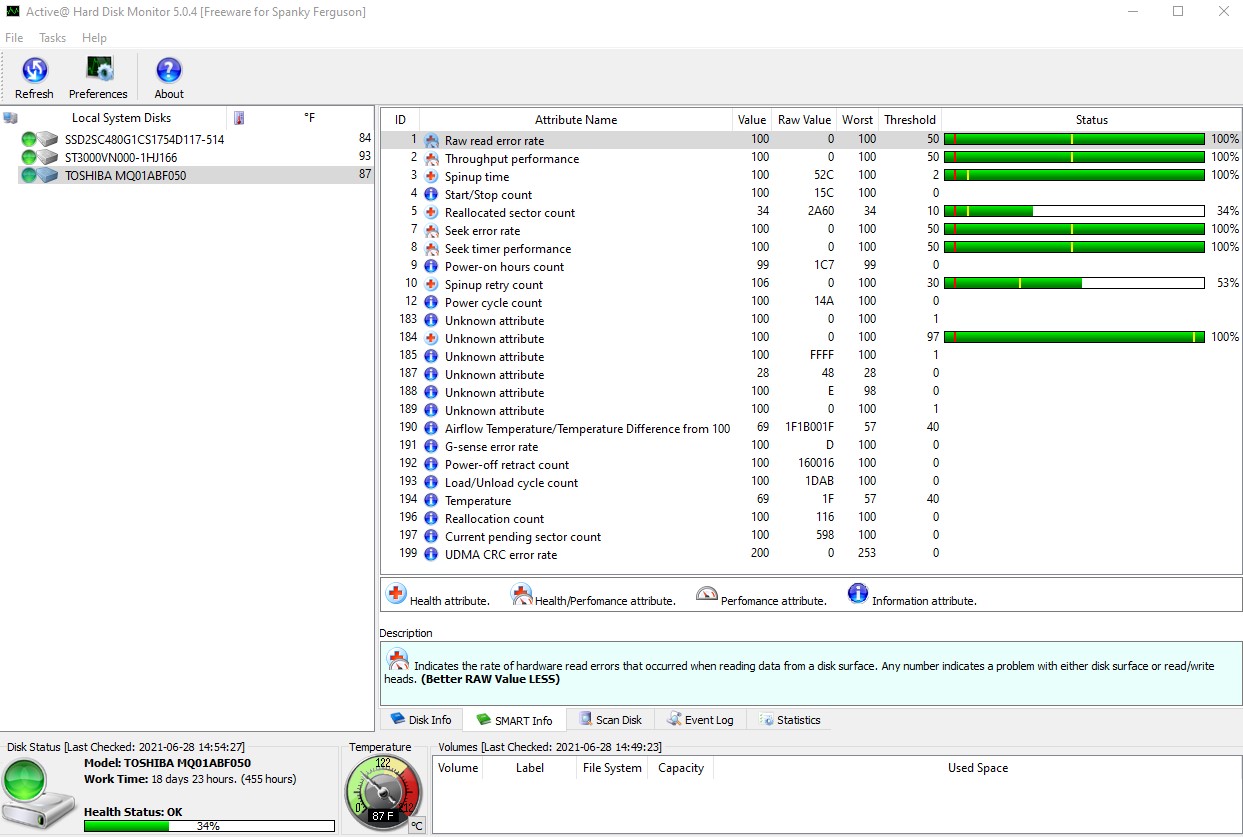Click the Health/Performance attribute legend icon
1243x837 pixels.
click(x=522, y=593)
